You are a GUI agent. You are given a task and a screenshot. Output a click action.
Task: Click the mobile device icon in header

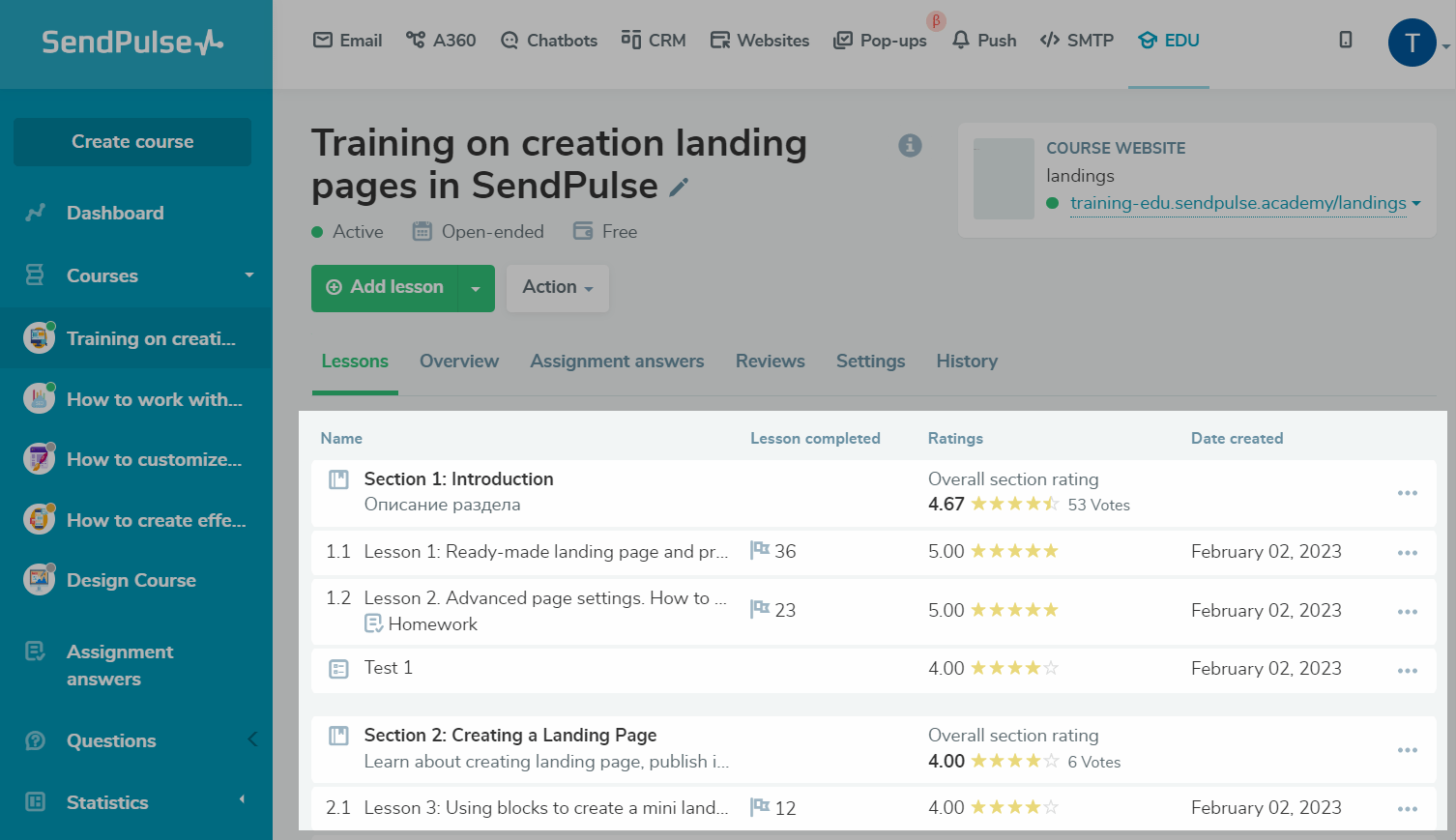(1345, 40)
